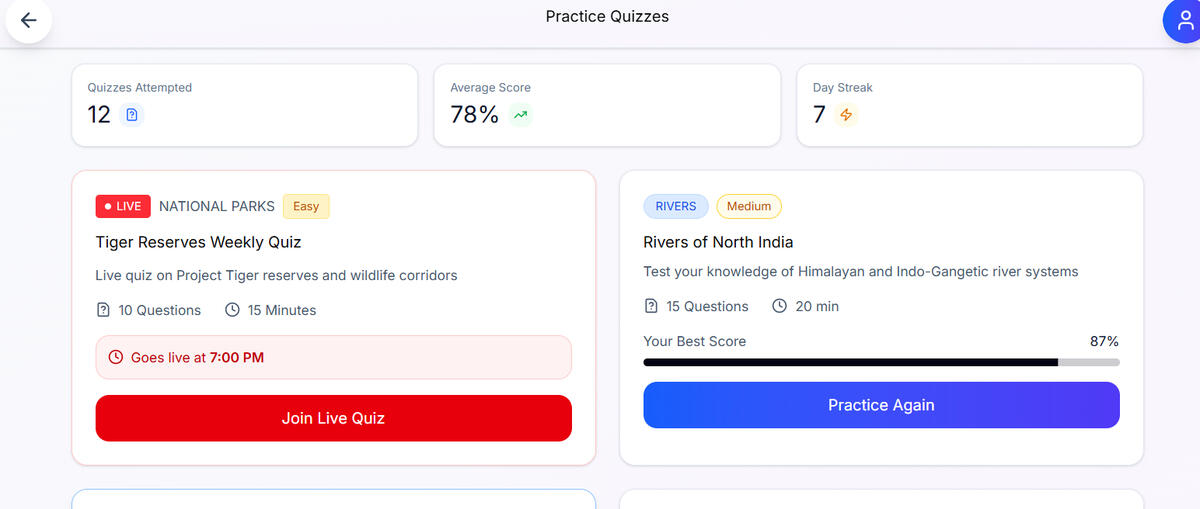
Task: Click the Your Best Score progress bar
Action: click(x=881, y=362)
